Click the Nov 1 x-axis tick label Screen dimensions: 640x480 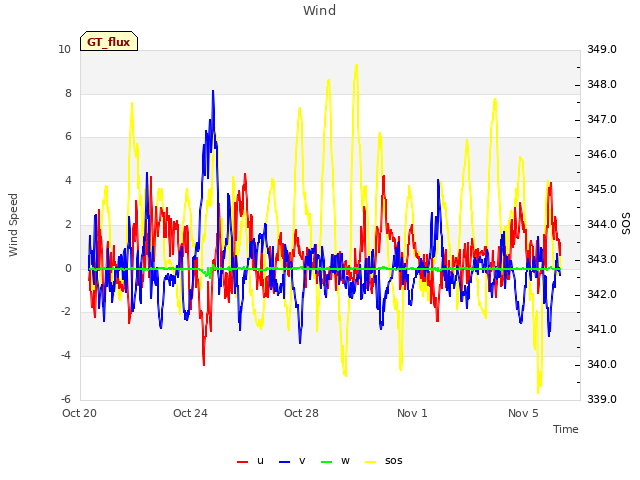point(412,413)
